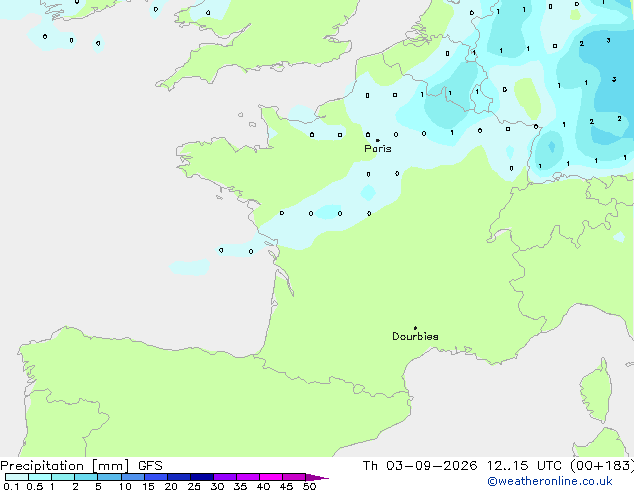Select the 45–50 mm legend swatch

[294, 477]
